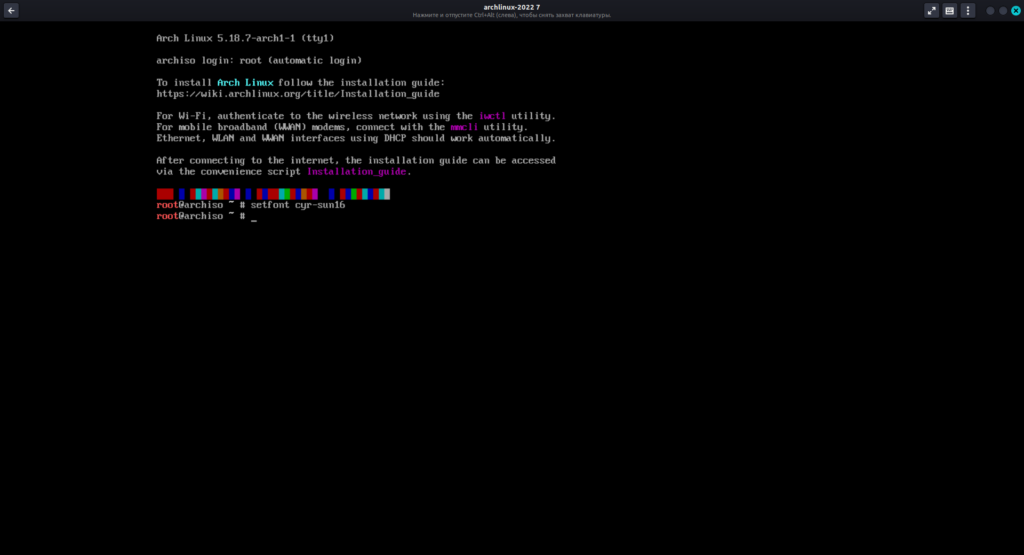This screenshot has height=555, width=1024.
Task: Open the three-dot options menu
Action: pyautogui.click(x=968, y=10)
